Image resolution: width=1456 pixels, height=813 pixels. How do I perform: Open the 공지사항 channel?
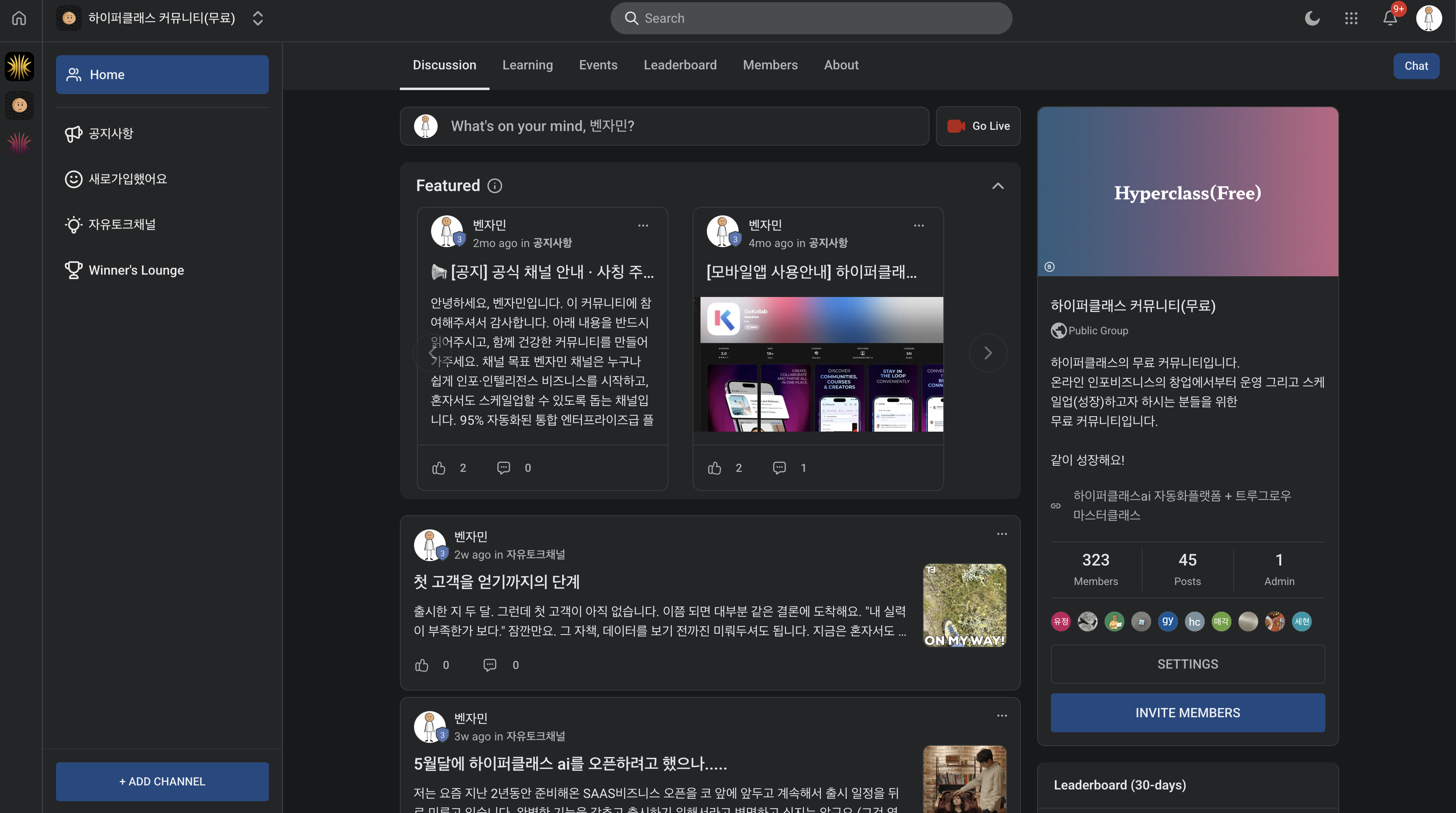pos(162,133)
